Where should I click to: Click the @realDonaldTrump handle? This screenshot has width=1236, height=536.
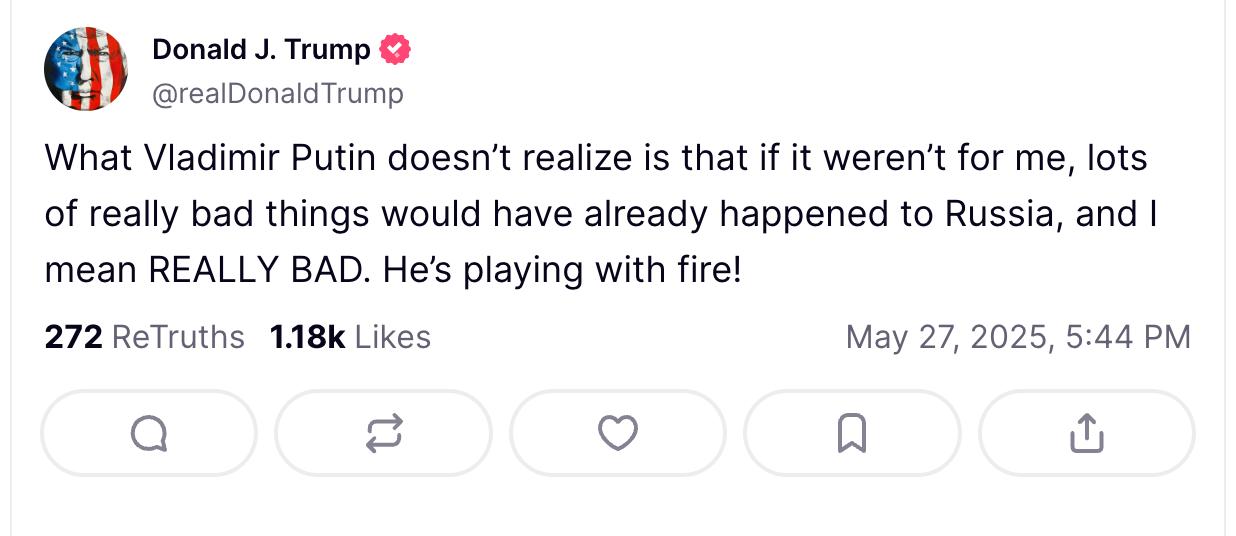[x=277, y=94]
